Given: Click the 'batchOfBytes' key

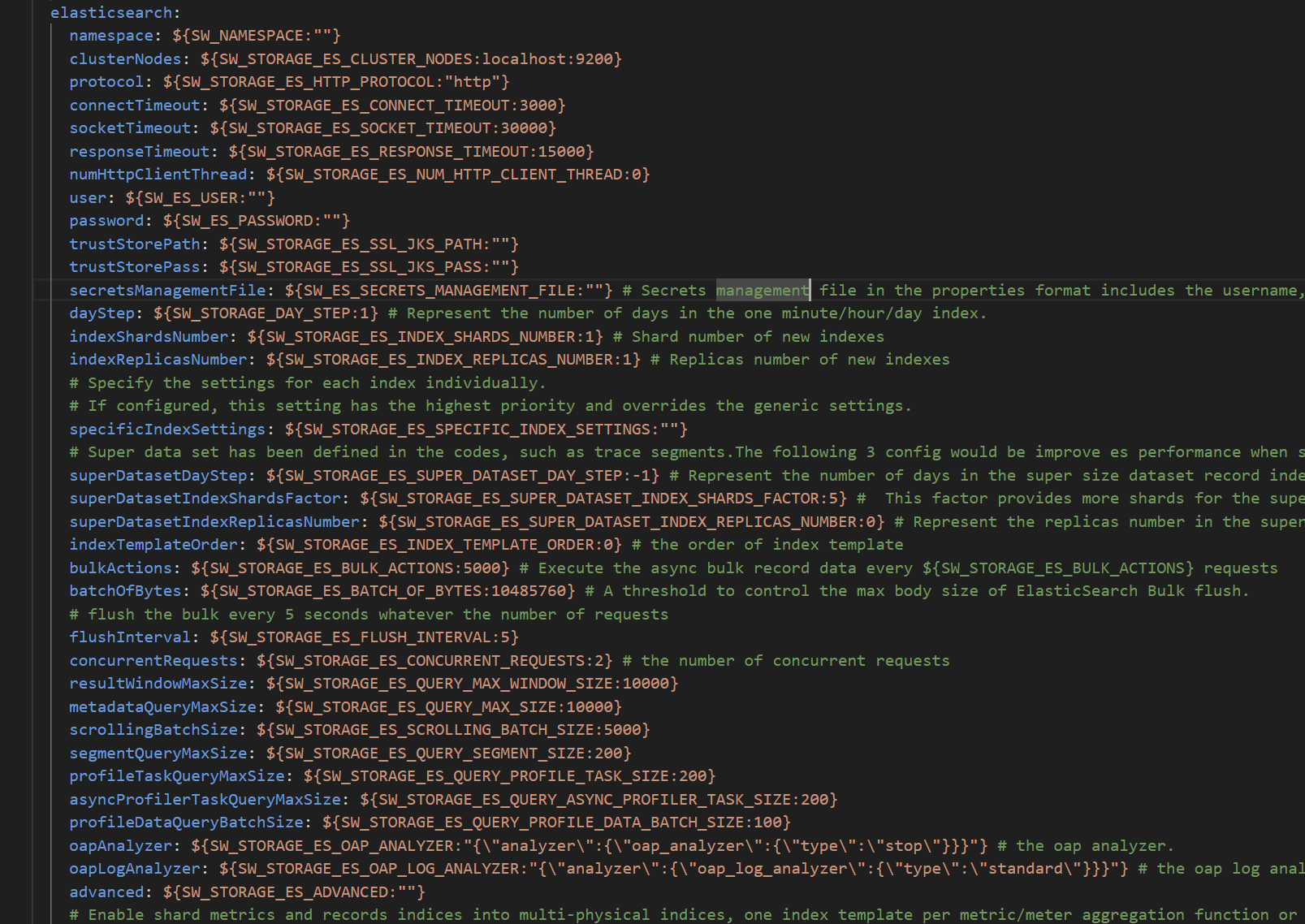Looking at the screenshot, I should (125, 591).
